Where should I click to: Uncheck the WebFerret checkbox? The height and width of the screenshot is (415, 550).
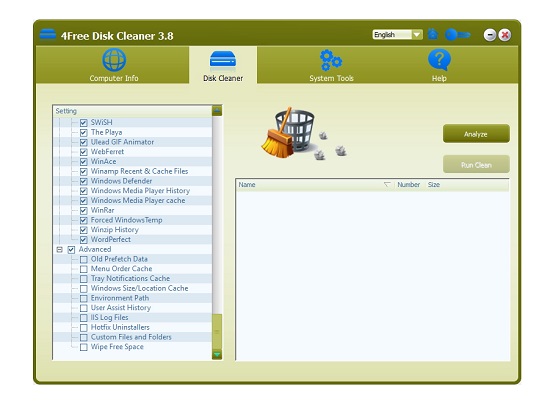(83, 152)
